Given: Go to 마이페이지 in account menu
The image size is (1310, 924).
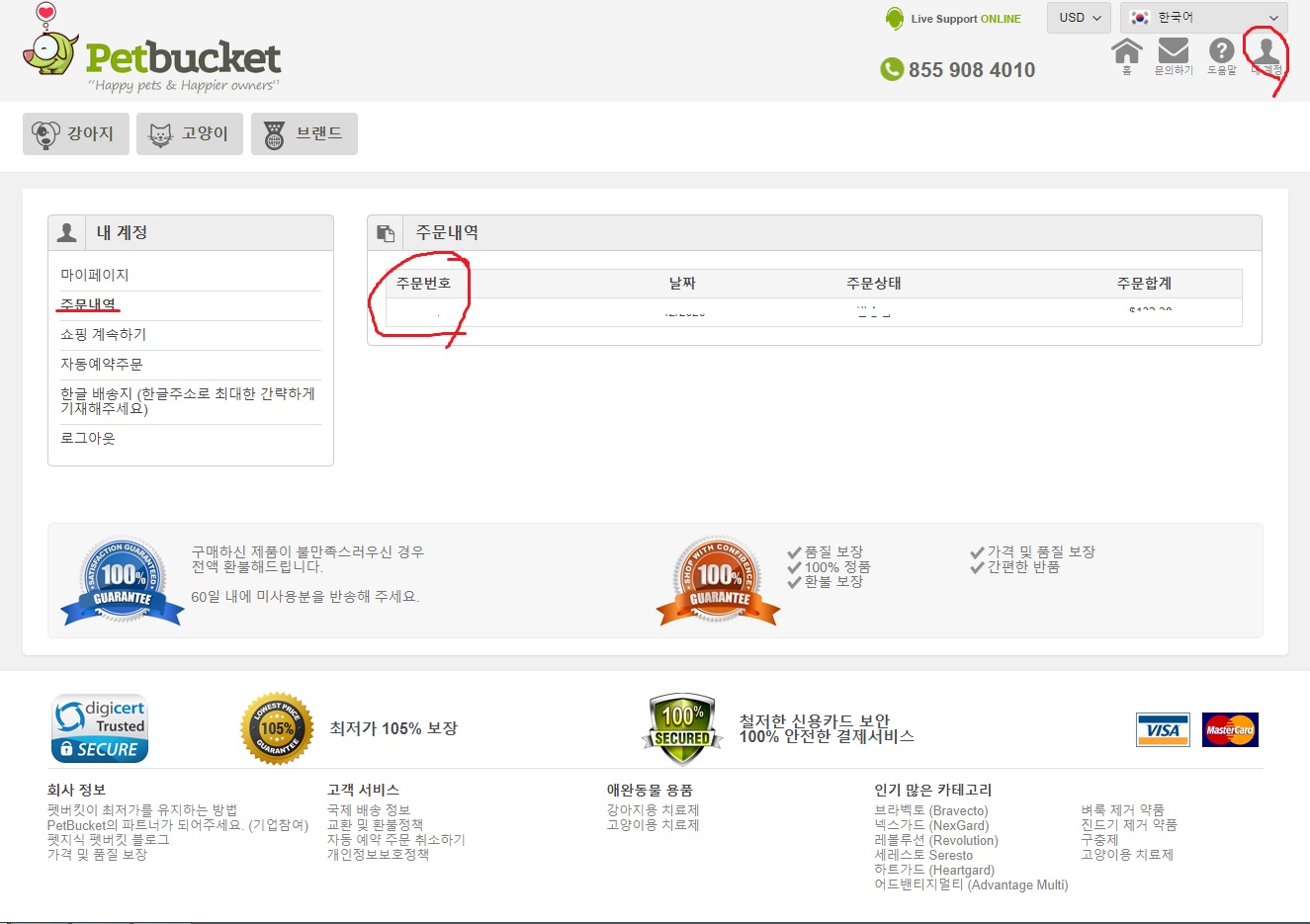Looking at the screenshot, I should [x=95, y=275].
